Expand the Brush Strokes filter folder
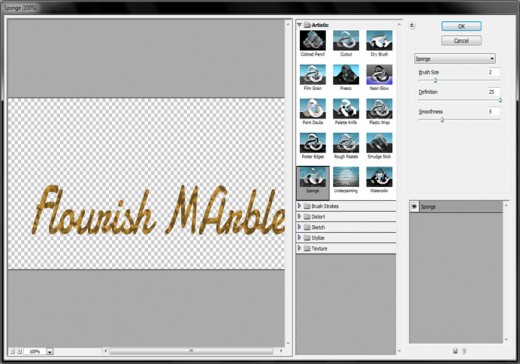The image size is (520, 364). pos(299,206)
